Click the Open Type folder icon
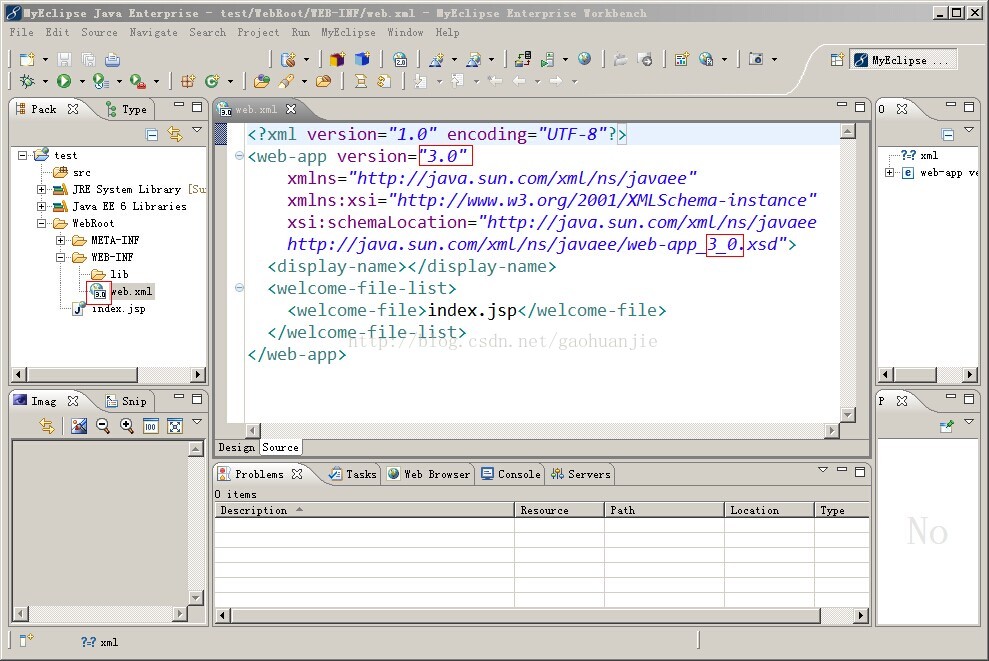This screenshot has height=661, width=989. (x=261, y=81)
